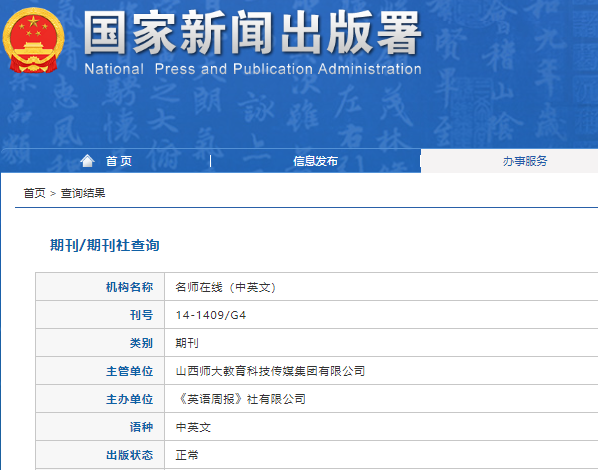
Task: Select the 14-1409/G4 serial number cell
Action: [x=381, y=315]
